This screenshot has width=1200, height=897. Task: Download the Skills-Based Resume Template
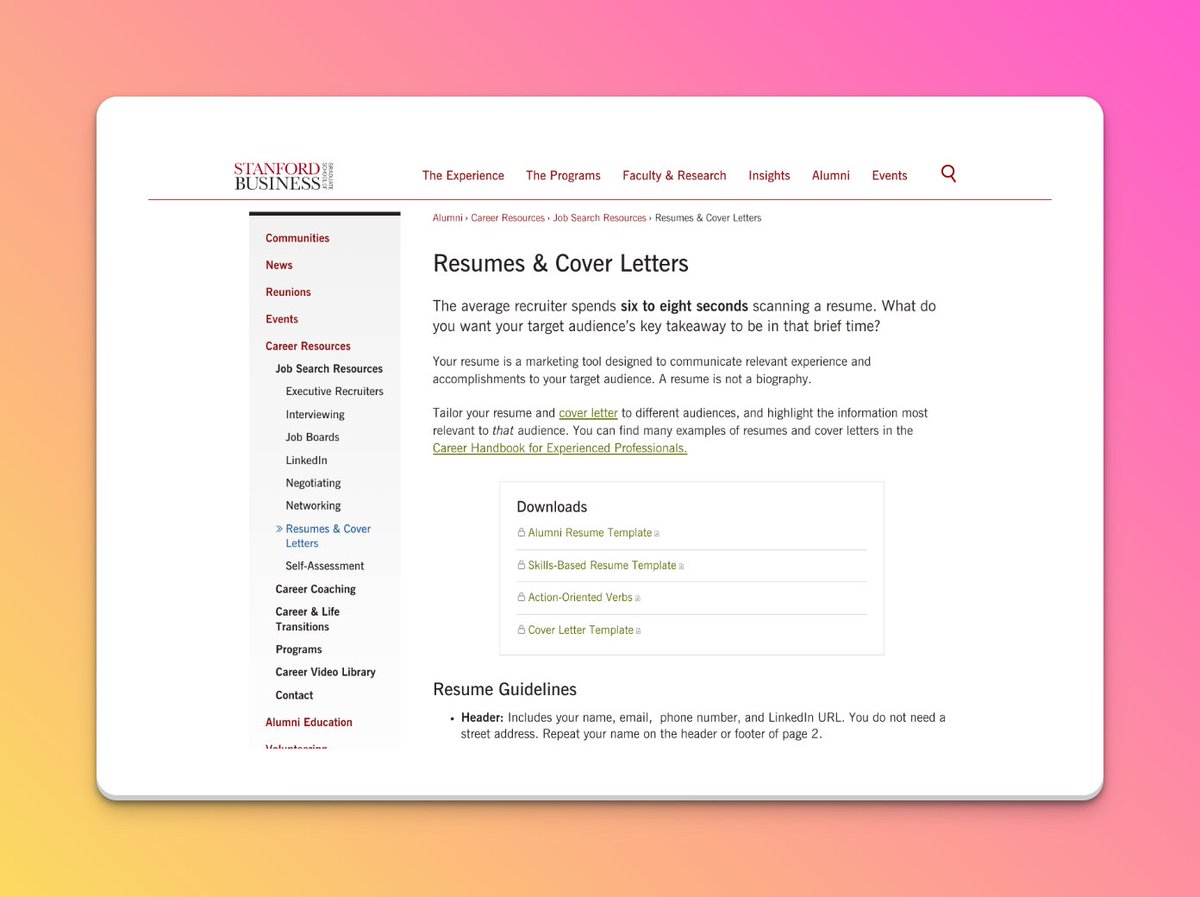600,564
